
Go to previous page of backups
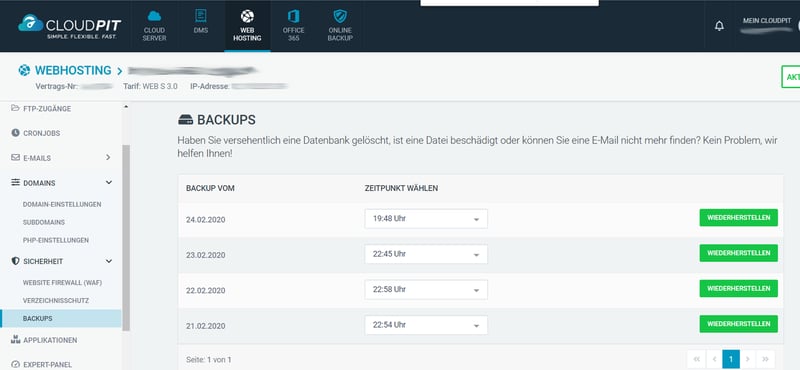[x=713, y=359]
